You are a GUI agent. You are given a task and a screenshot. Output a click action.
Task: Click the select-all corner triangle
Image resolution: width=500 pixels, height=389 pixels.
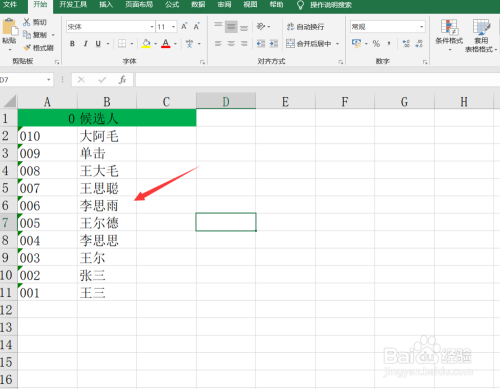pyautogui.click(x=9, y=101)
